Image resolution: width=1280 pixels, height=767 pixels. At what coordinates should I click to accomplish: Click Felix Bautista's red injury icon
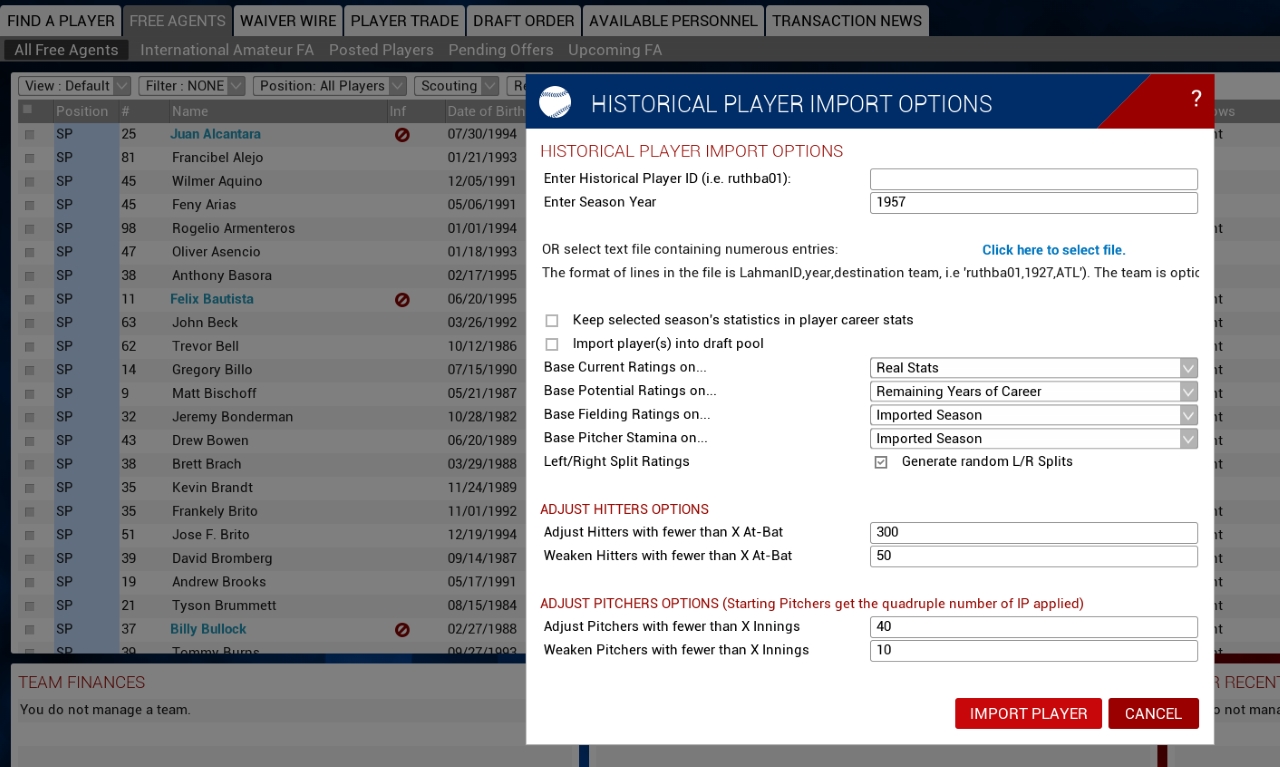(402, 299)
